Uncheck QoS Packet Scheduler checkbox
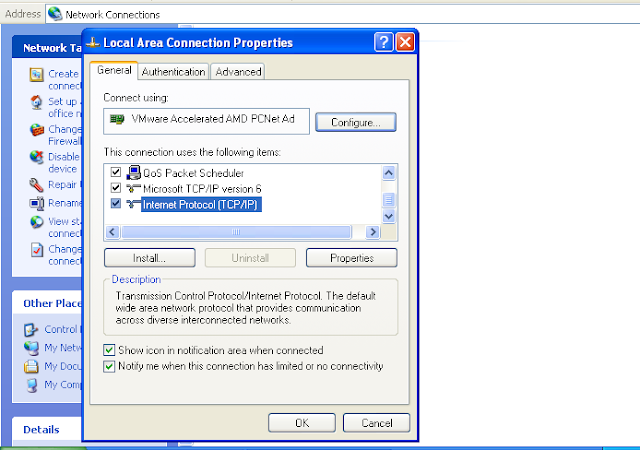The width and height of the screenshot is (640, 450). (x=116, y=172)
